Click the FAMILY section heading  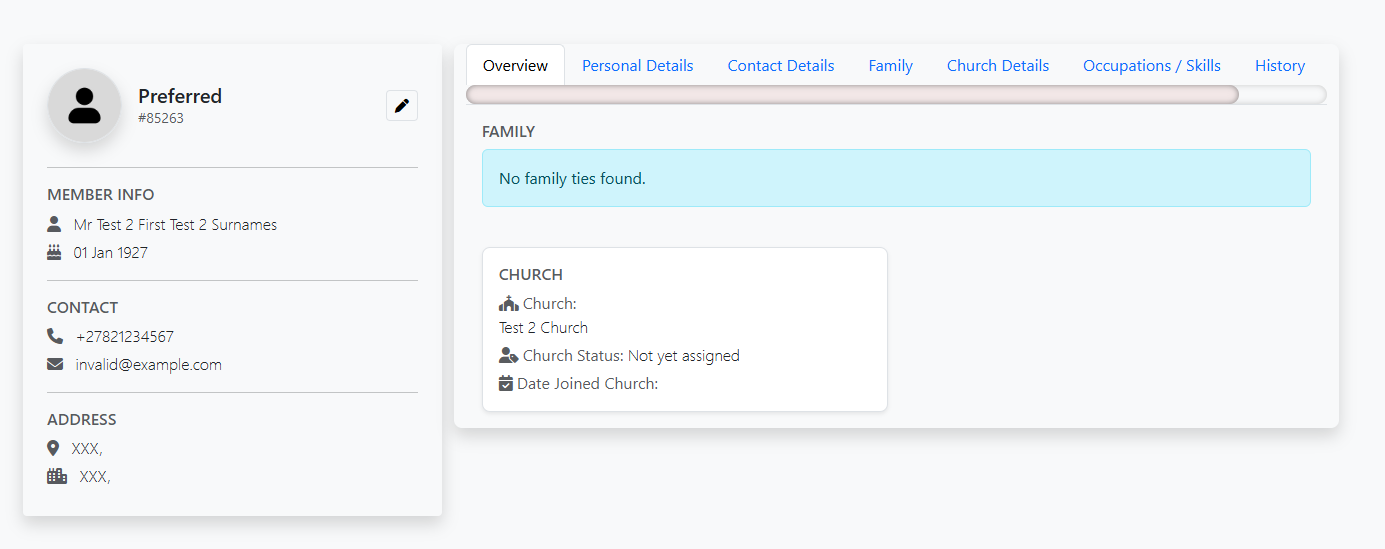[509, 132]
